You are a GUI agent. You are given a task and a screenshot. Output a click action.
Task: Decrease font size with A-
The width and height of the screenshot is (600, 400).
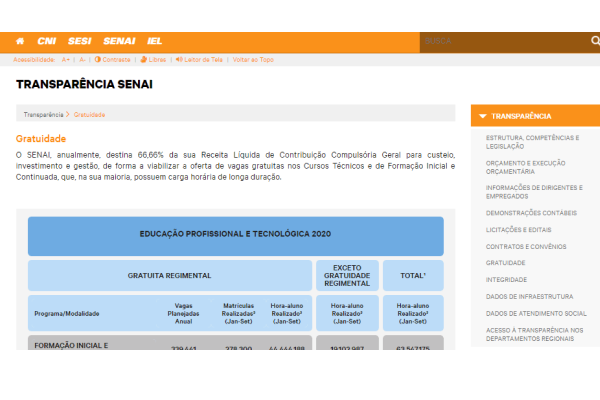[82, 60]
